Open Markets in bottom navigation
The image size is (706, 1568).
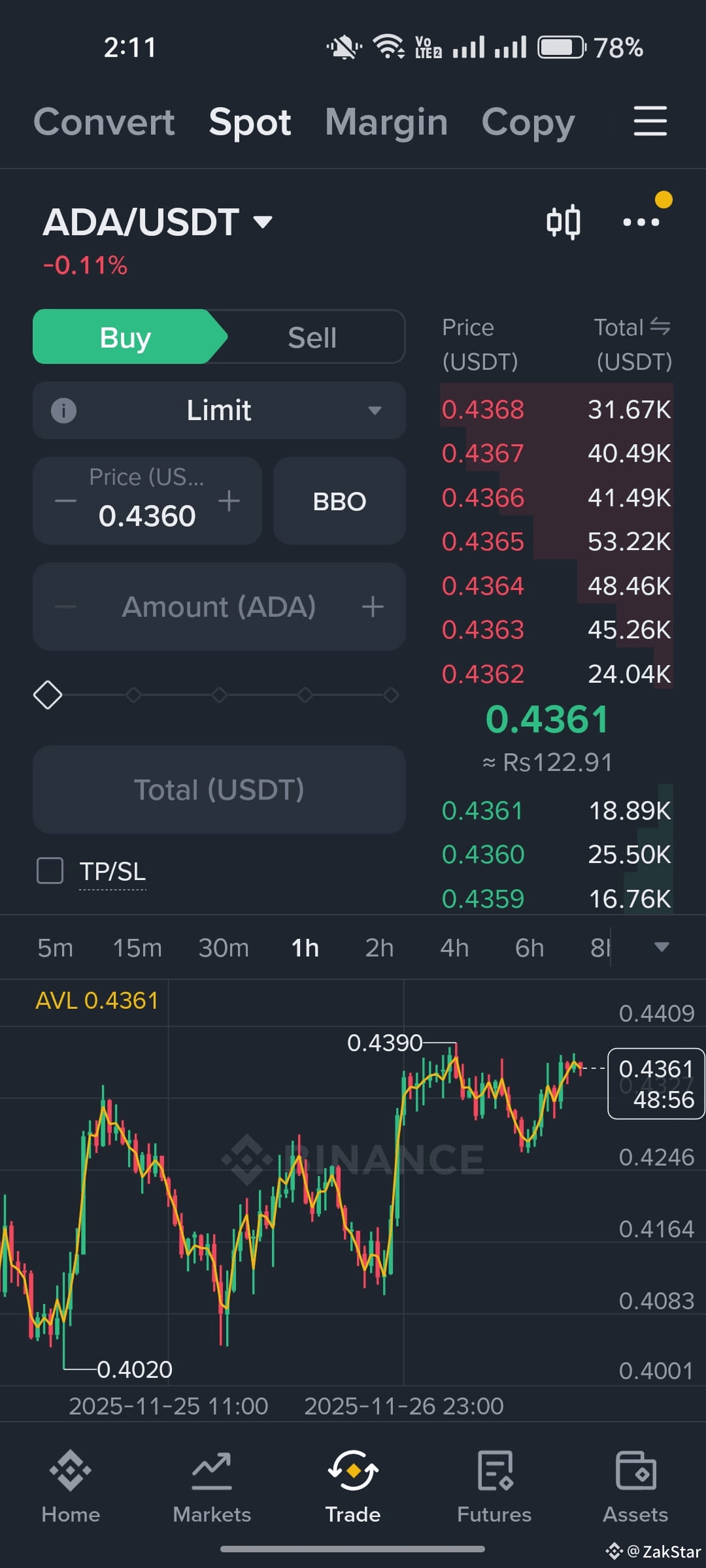(x=212, y=1486)
